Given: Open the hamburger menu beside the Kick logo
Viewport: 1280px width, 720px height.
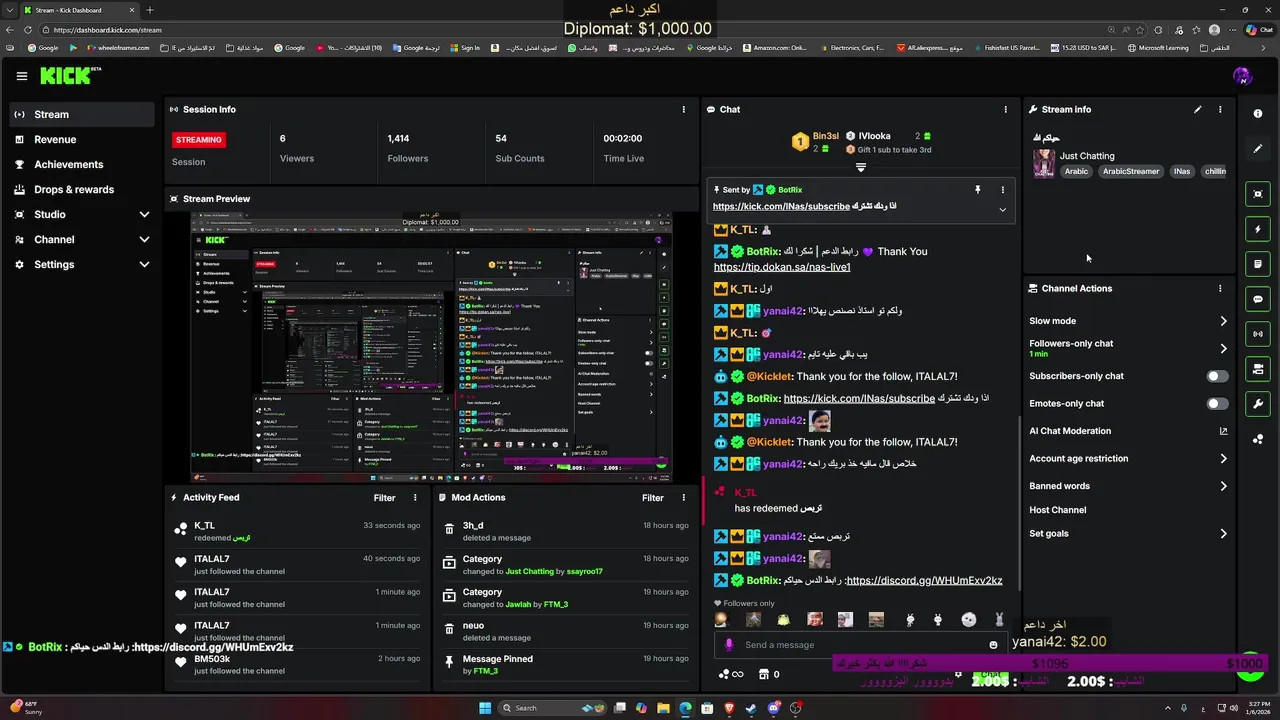Looking at the screenshot, I should pyautogui.click(x=21, y=76).
